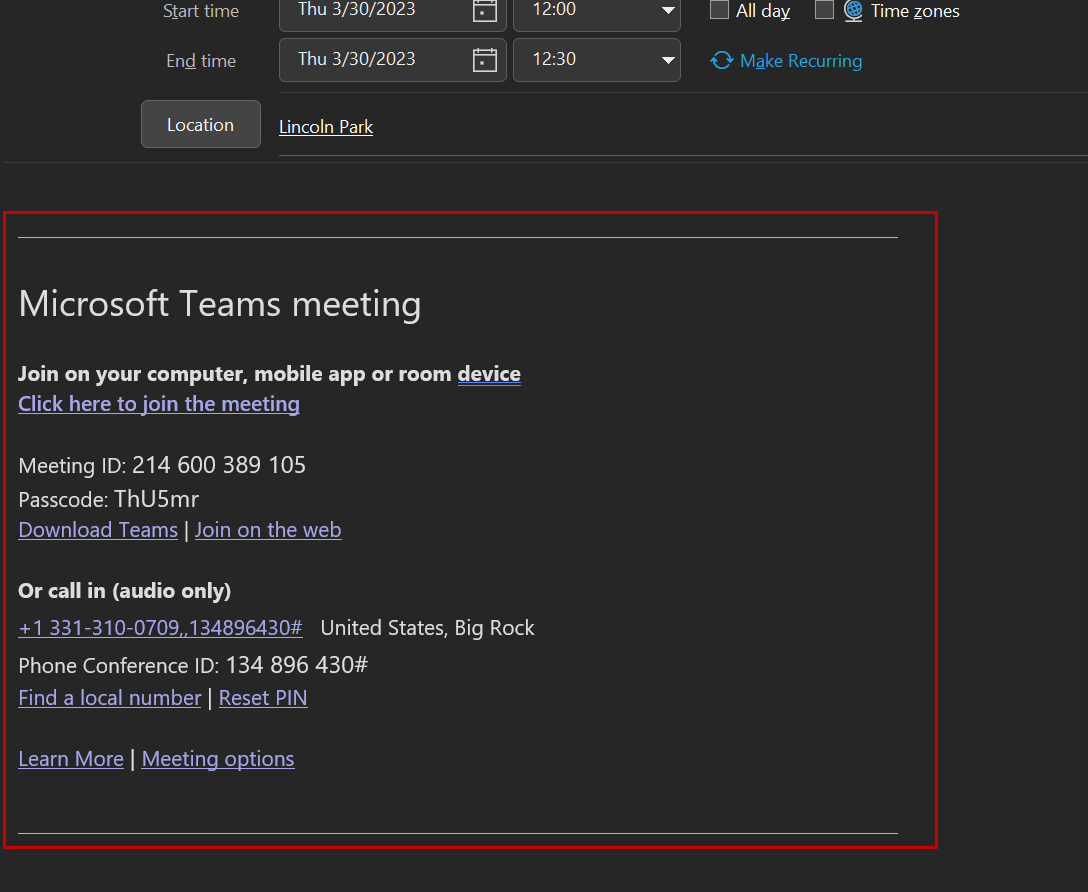Expand the 12:00 start time dropdown
The image size is (1088, 892).
667,11
